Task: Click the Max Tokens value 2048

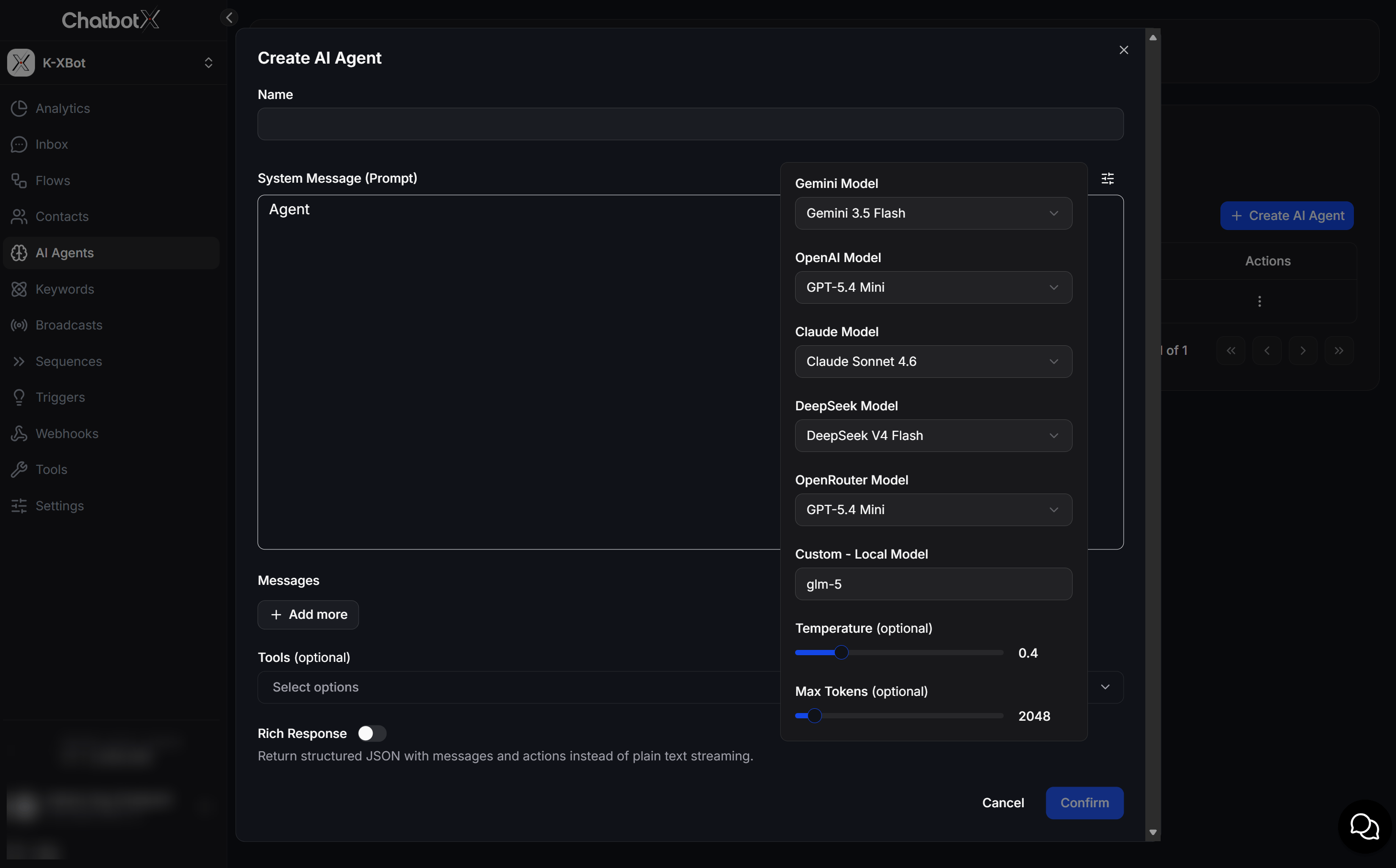Action: 1034,716
